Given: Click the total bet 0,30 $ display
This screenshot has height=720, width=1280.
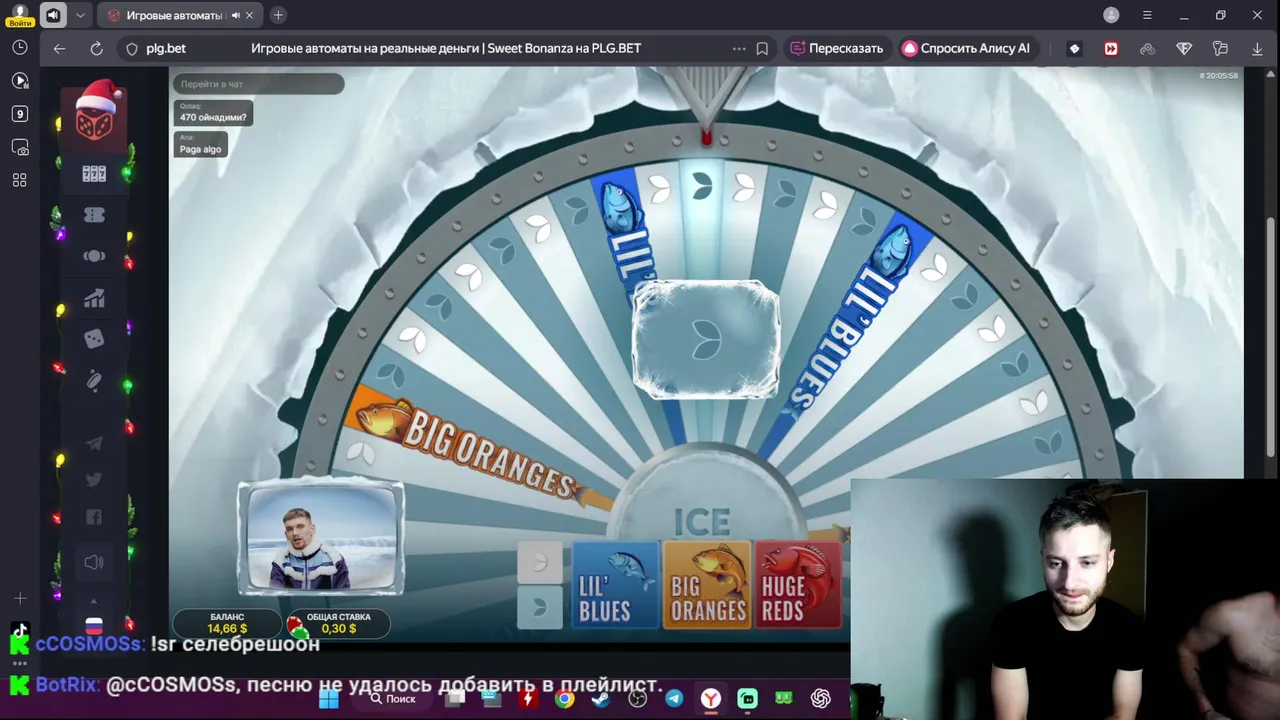Looking at the screenshot, I should tap(338, 623).
